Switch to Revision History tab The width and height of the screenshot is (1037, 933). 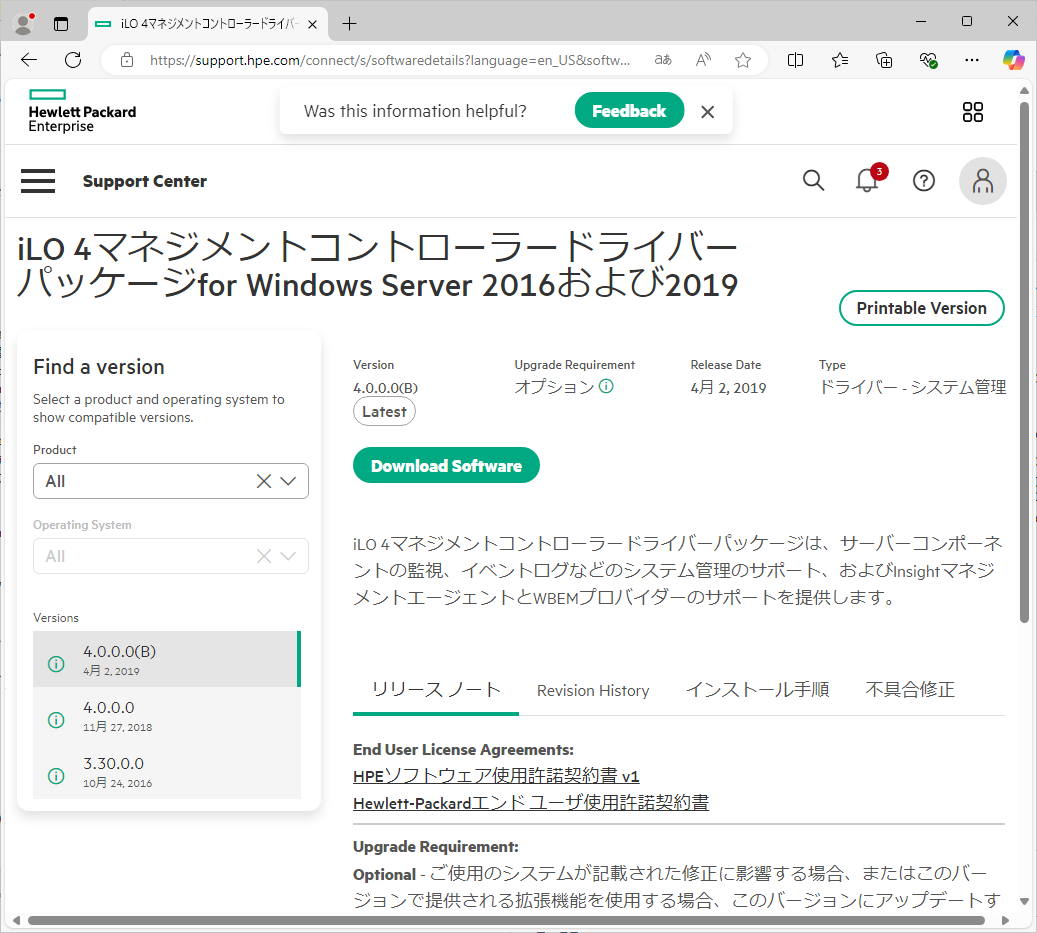(593, 690)
